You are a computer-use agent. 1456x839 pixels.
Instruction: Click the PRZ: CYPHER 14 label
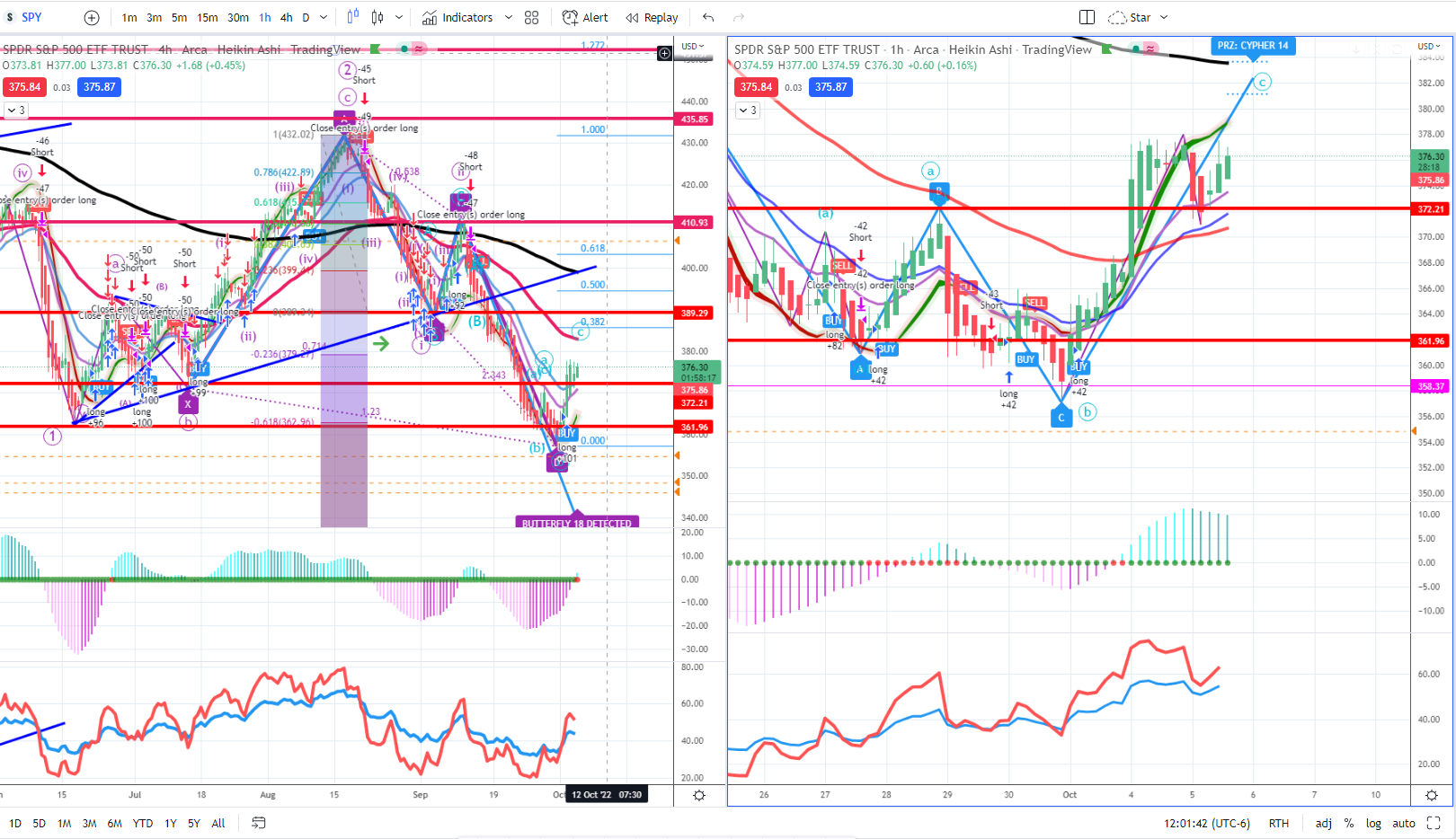point(1253,46)
